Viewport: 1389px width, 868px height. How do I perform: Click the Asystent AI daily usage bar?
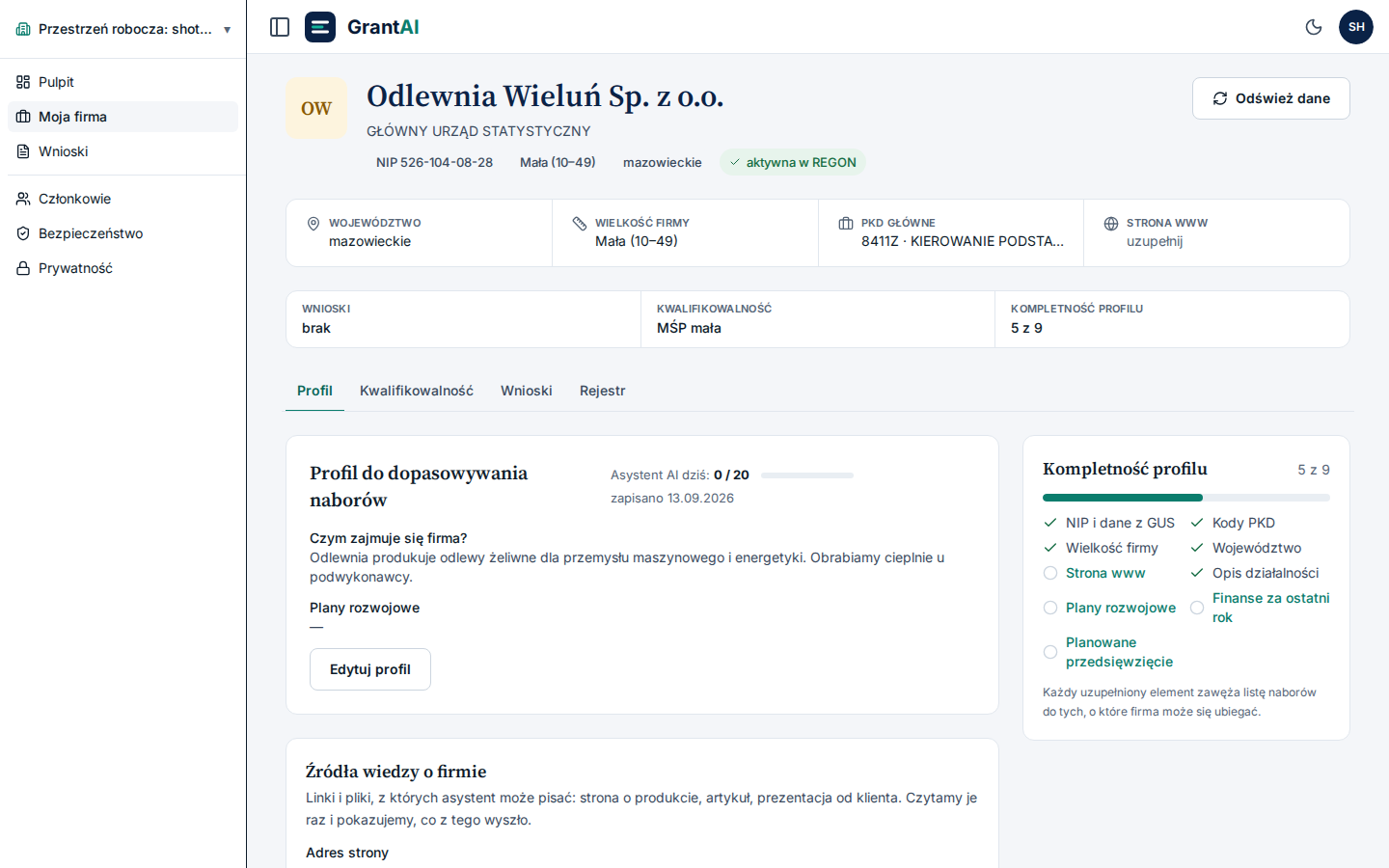tap(807, 475)
